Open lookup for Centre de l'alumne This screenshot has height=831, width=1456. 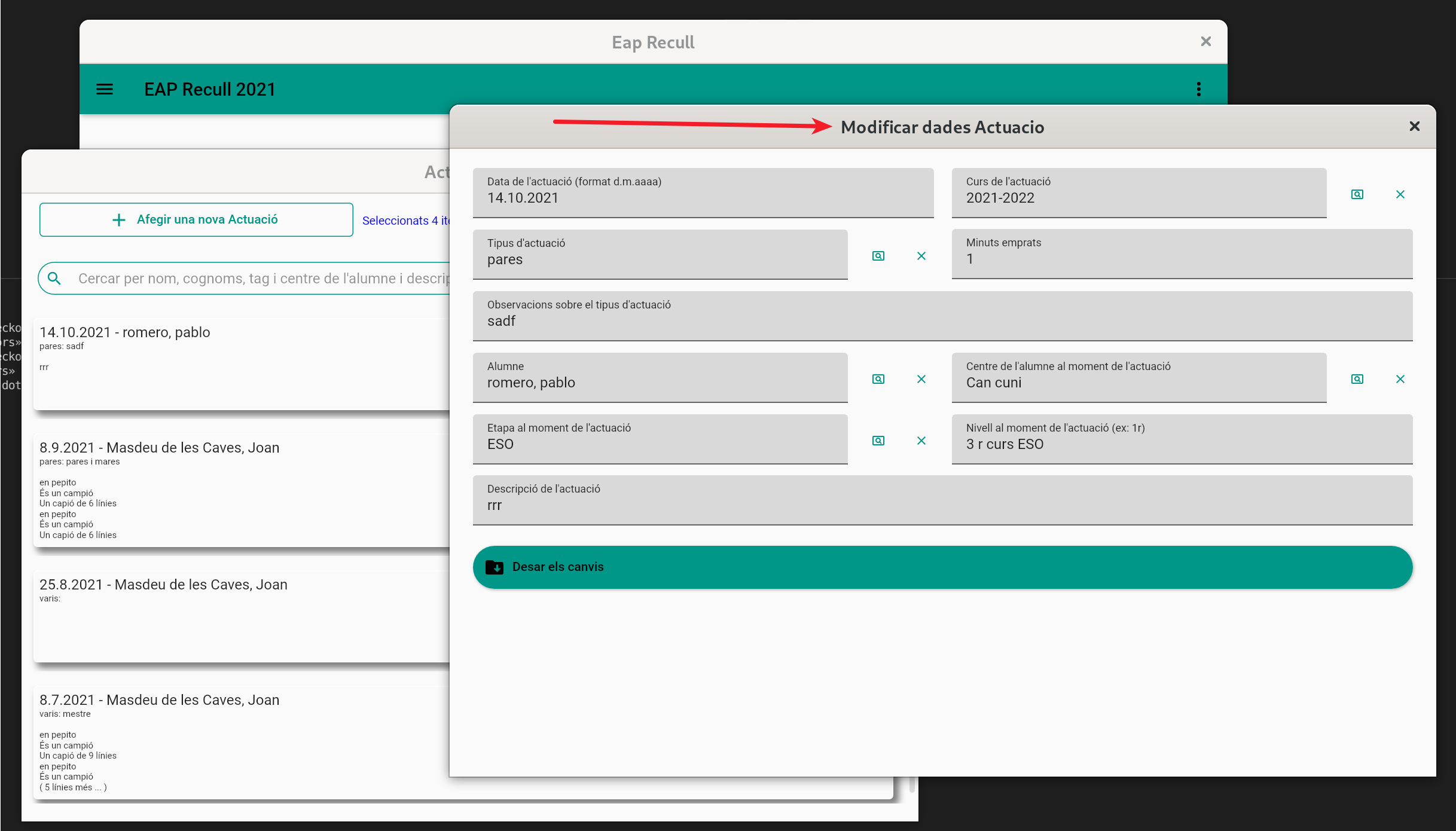[x=1357, y=379]
